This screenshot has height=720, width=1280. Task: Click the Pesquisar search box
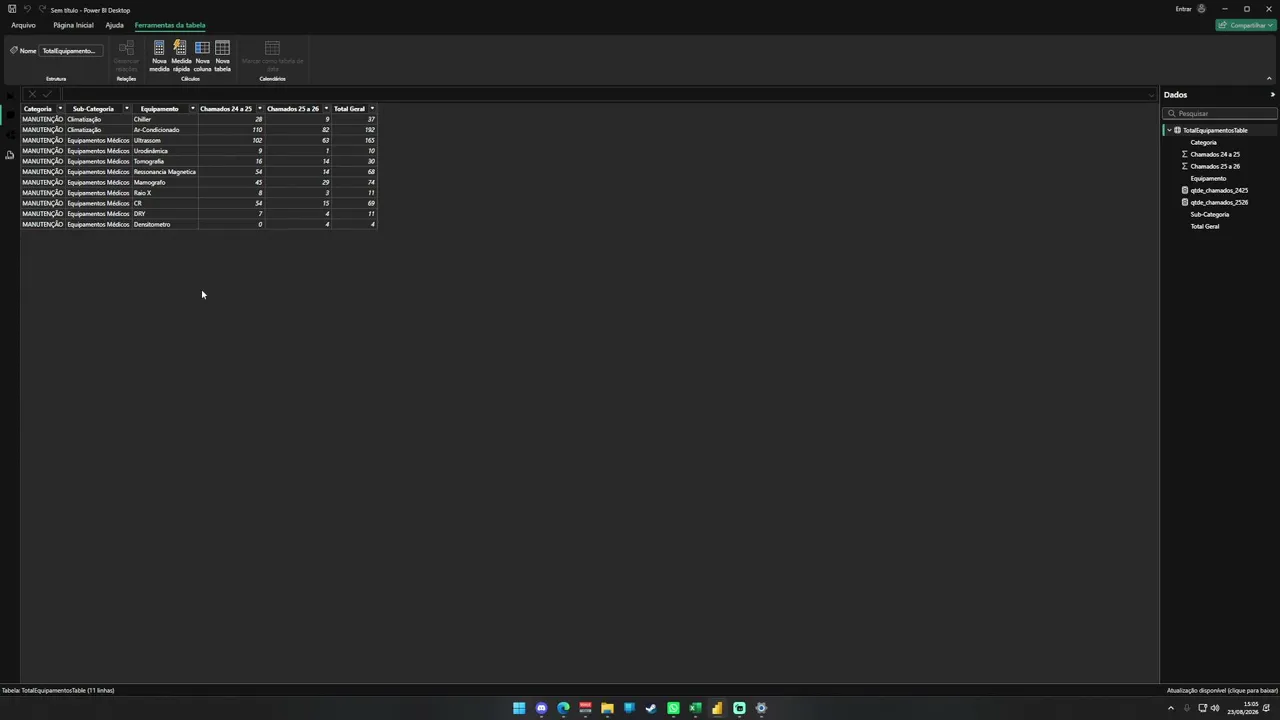pyautogui.click(x=1220, y=113)
